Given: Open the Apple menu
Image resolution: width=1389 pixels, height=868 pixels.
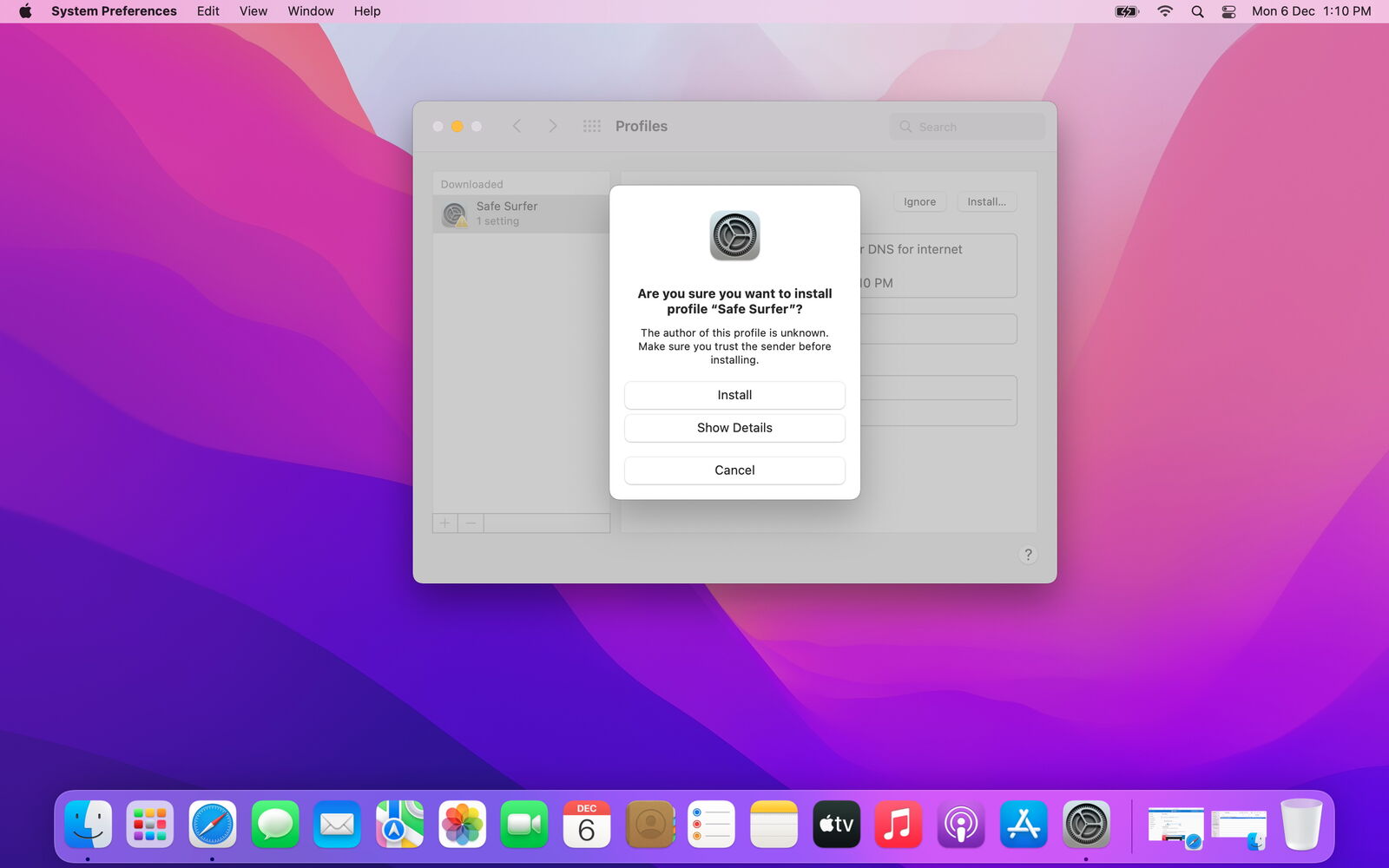Looking at the screenshot, I should pos(25,11).
